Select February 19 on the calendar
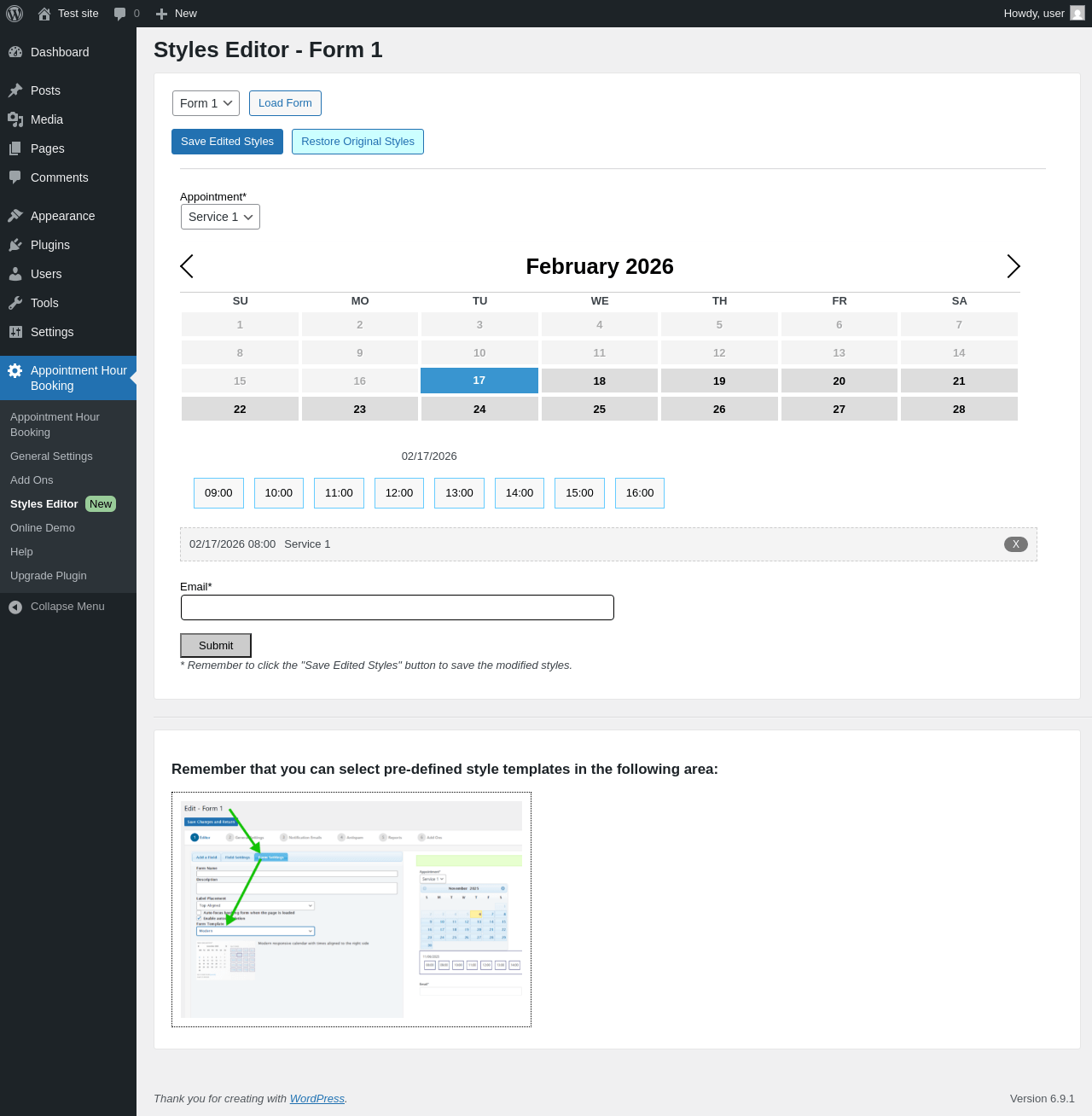The height and width of the screenshot is (1116, 1092). point(719,381)
